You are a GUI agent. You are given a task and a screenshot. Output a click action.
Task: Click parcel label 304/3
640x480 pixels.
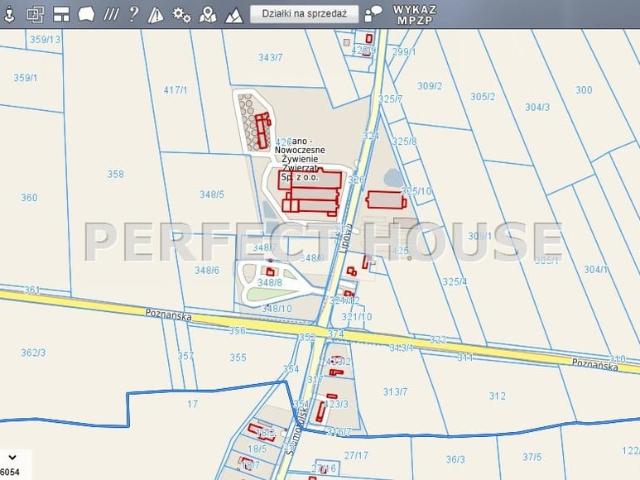click(537, 107)
